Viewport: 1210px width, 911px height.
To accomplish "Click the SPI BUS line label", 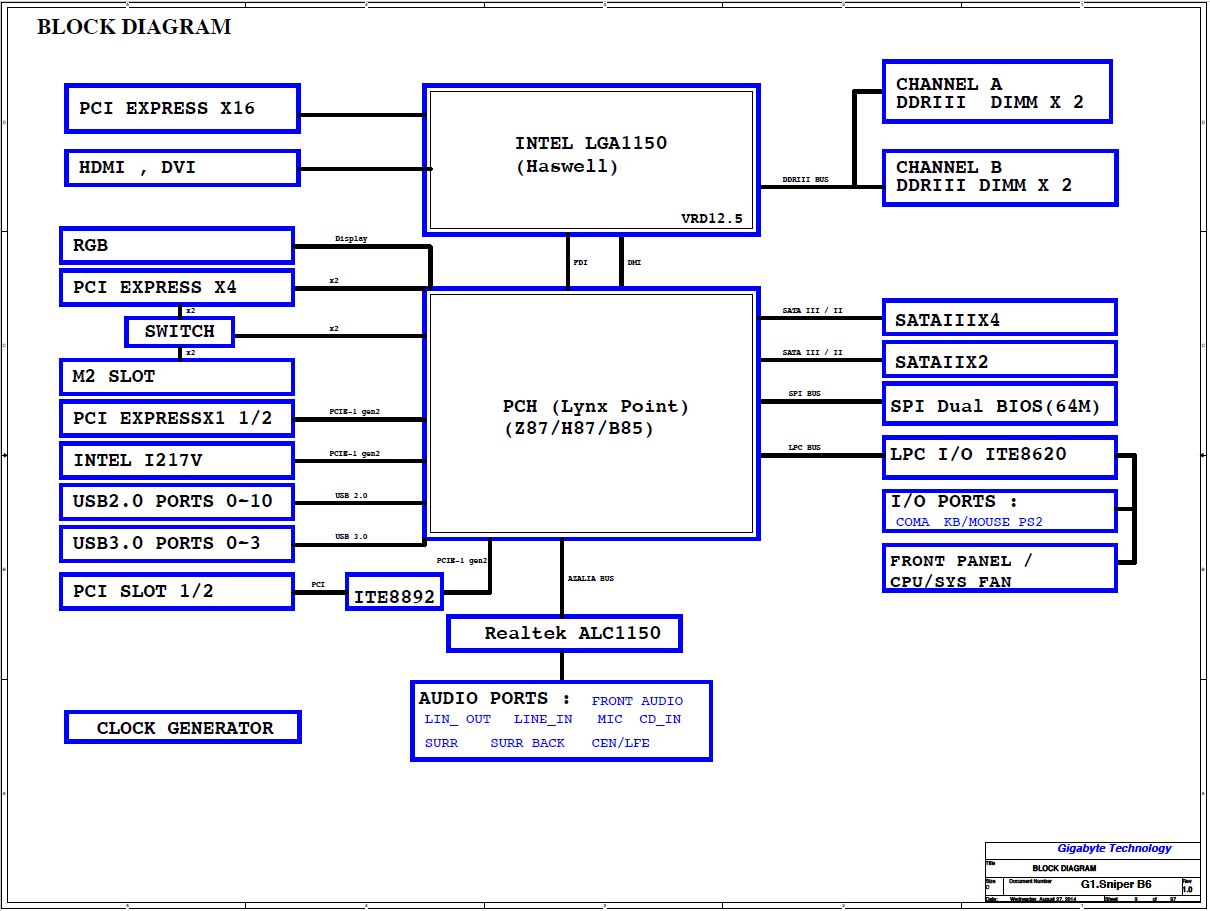I will pyautogui.click(x=805, y=394).
